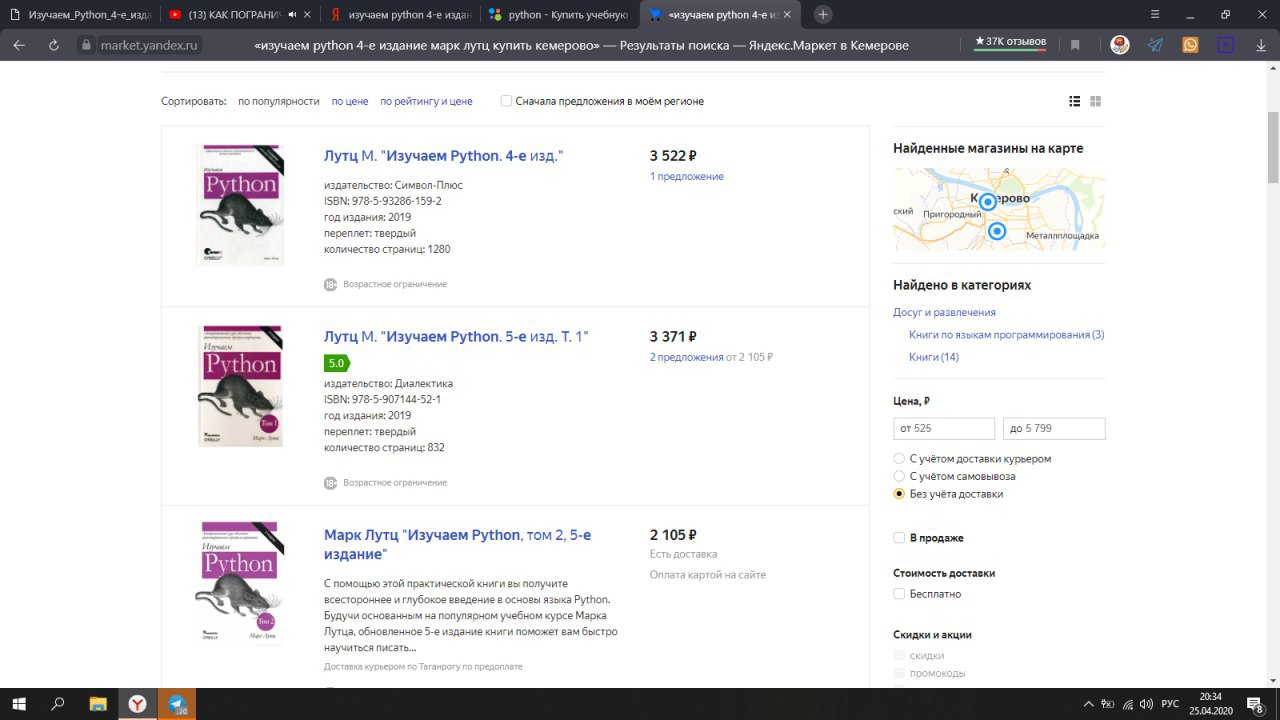
Task: Switch input language РУС in tray
Action: (x=1169, y=704)
